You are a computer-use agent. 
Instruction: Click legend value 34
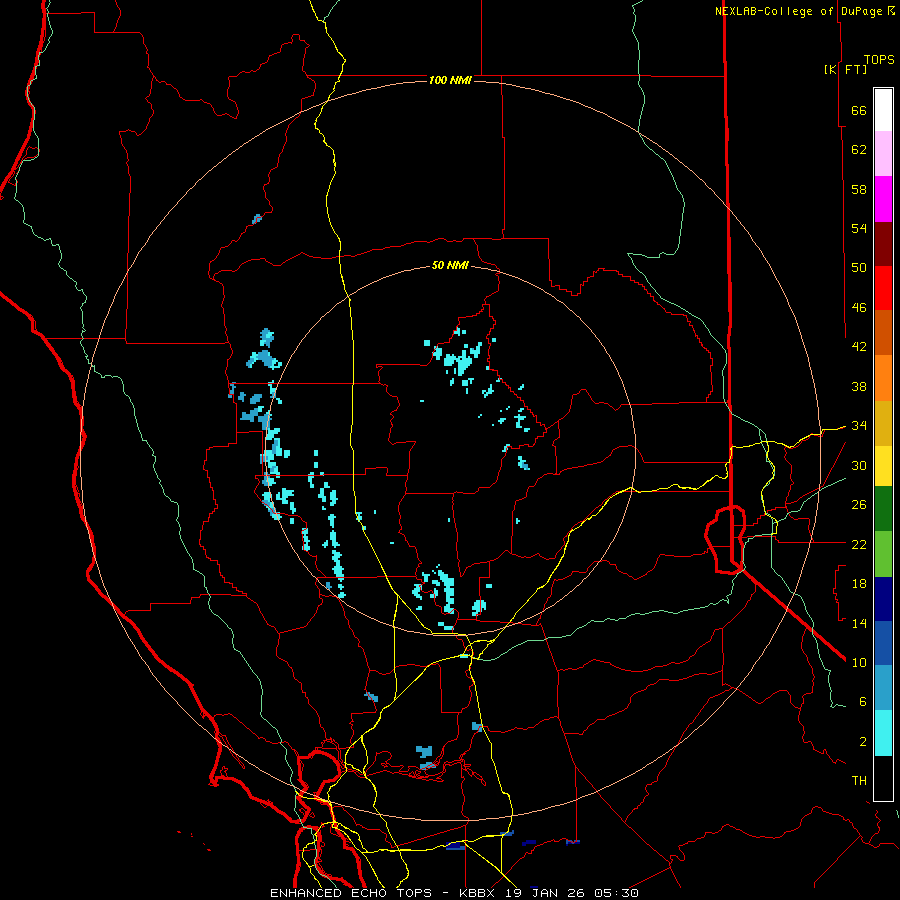pyautogui.click(x=859, y=426)
